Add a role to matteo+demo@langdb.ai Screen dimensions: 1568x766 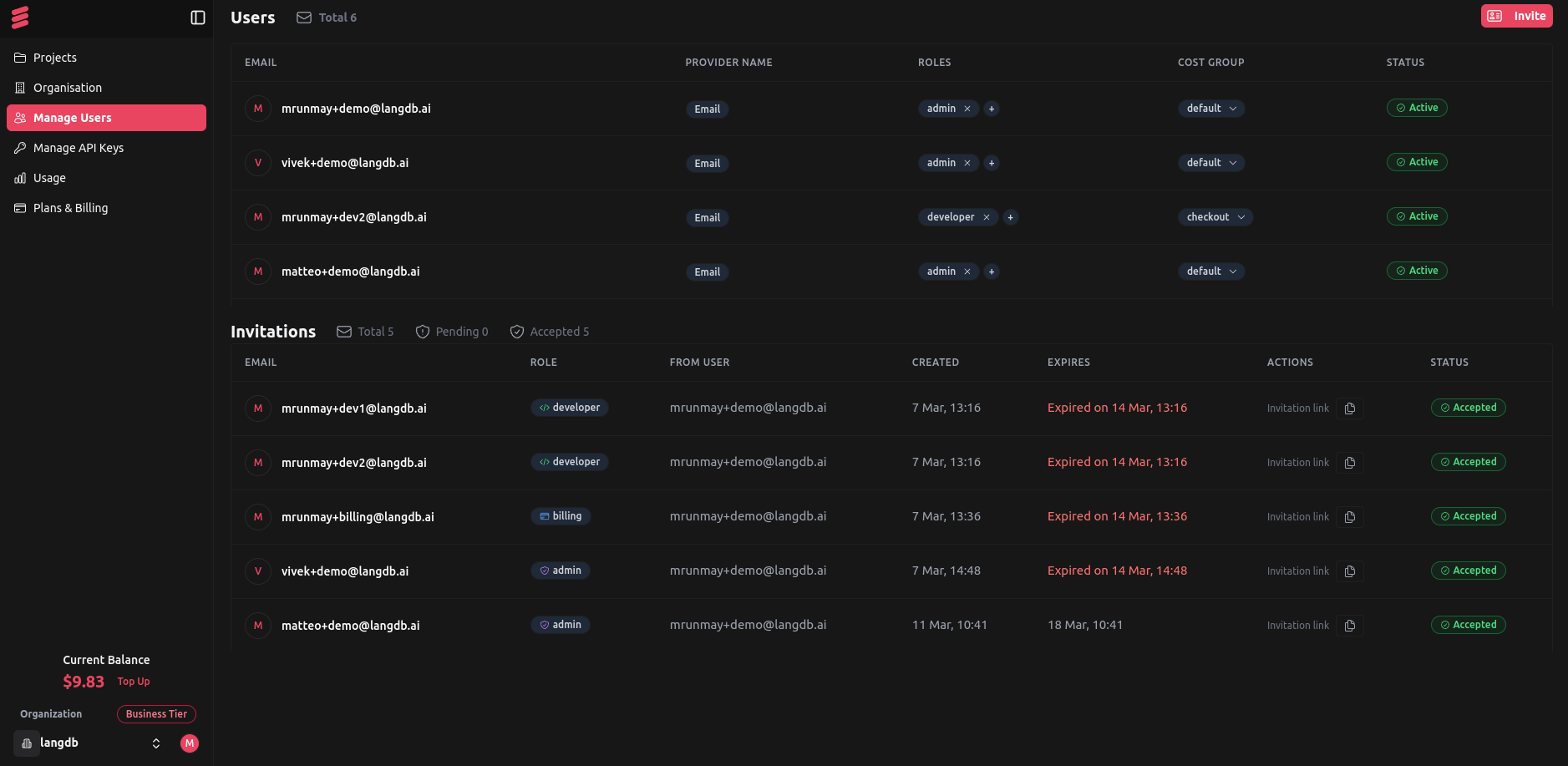pyautogui.click(x=991, y=271)
